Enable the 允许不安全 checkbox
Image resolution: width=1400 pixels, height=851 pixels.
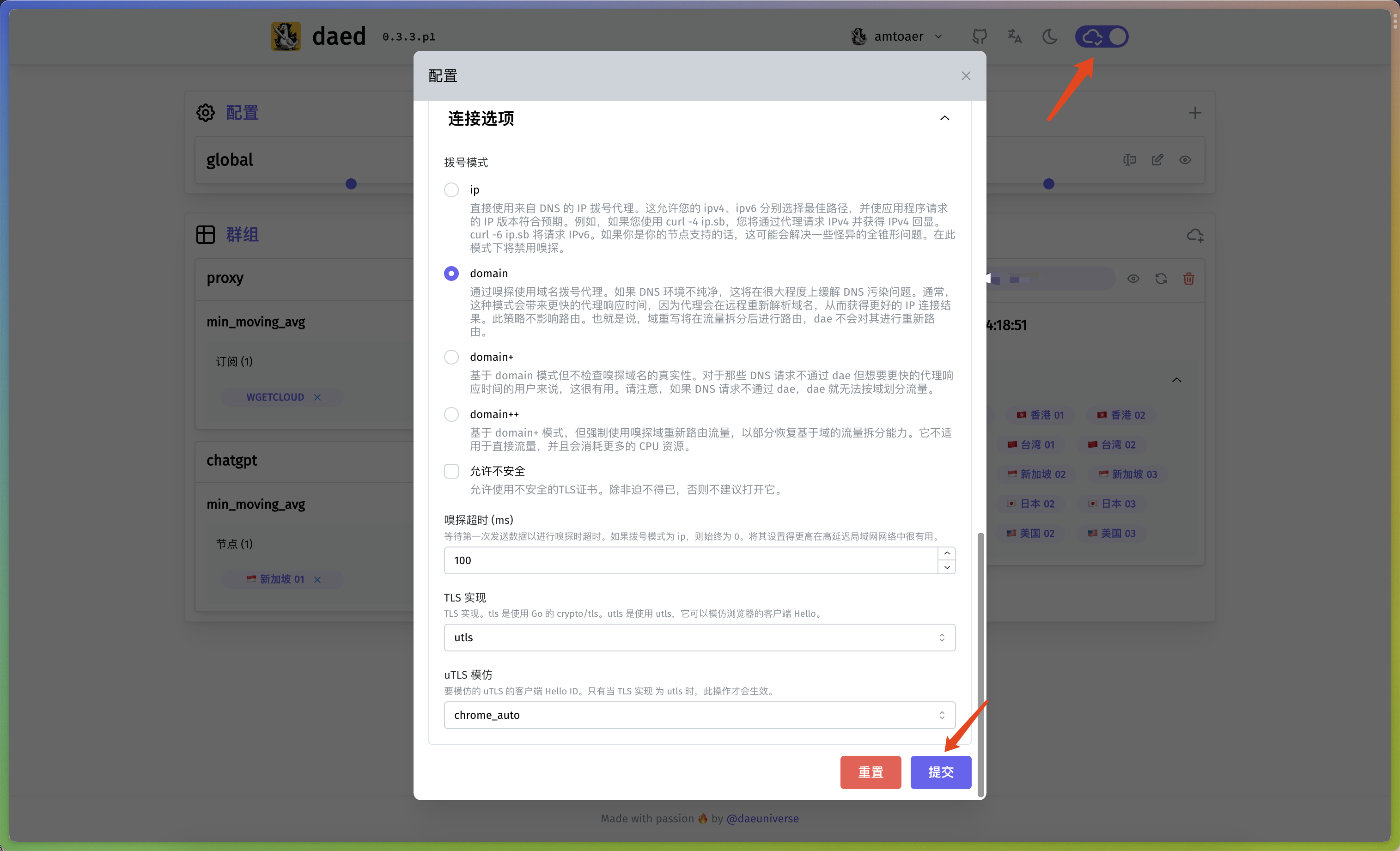click(451, 471)
